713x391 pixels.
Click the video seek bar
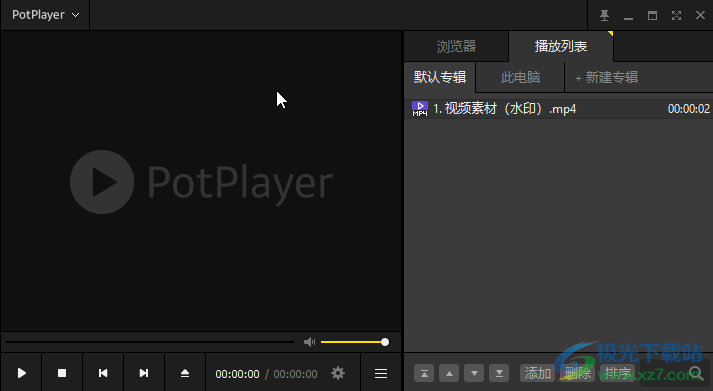150,342
